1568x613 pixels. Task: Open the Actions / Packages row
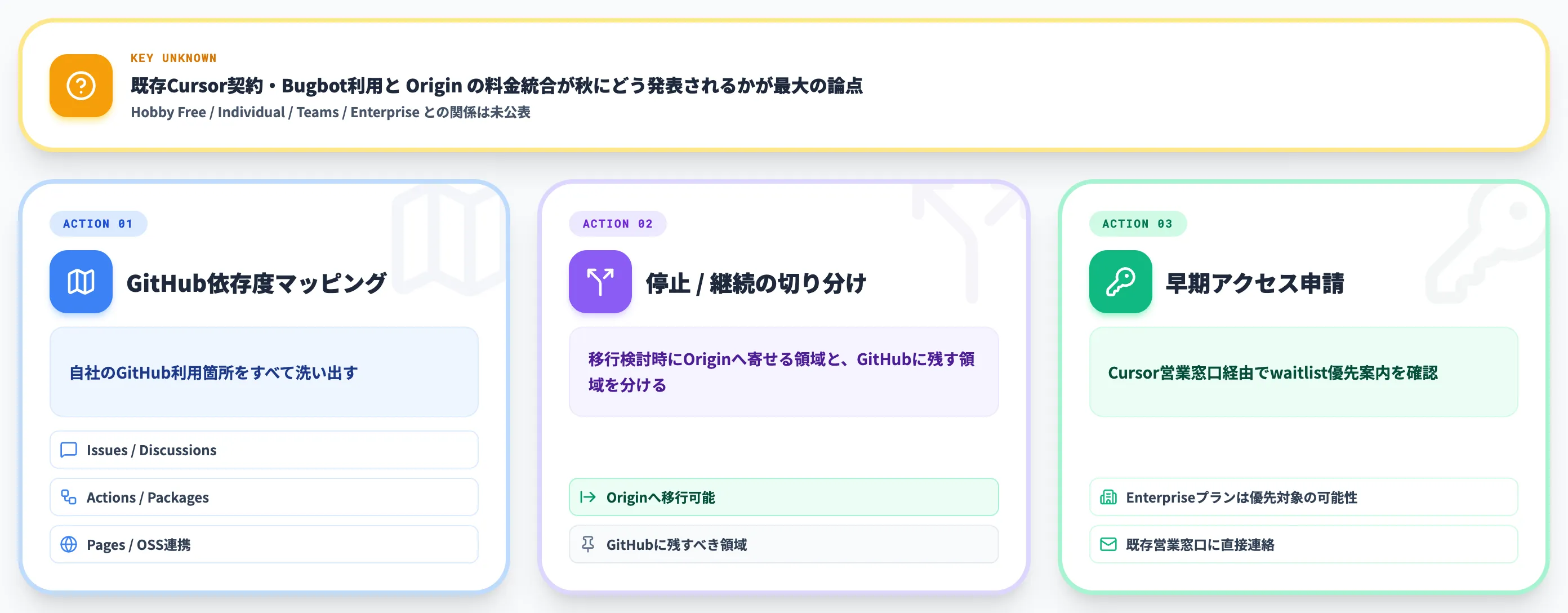click(x=264, y=497)
